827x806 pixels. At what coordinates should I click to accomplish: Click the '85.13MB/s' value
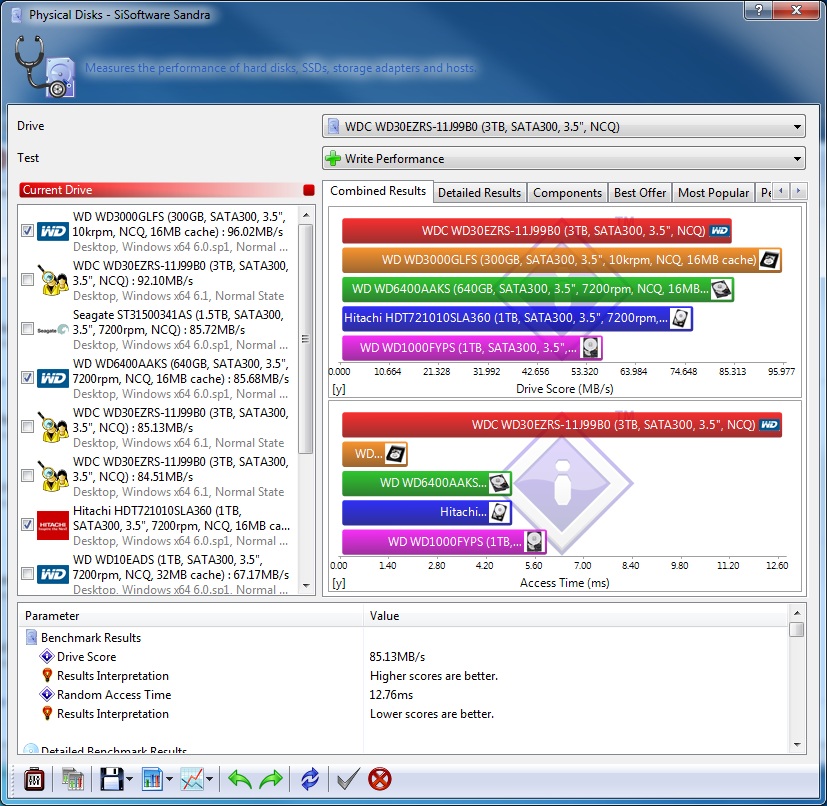[397, 657]
